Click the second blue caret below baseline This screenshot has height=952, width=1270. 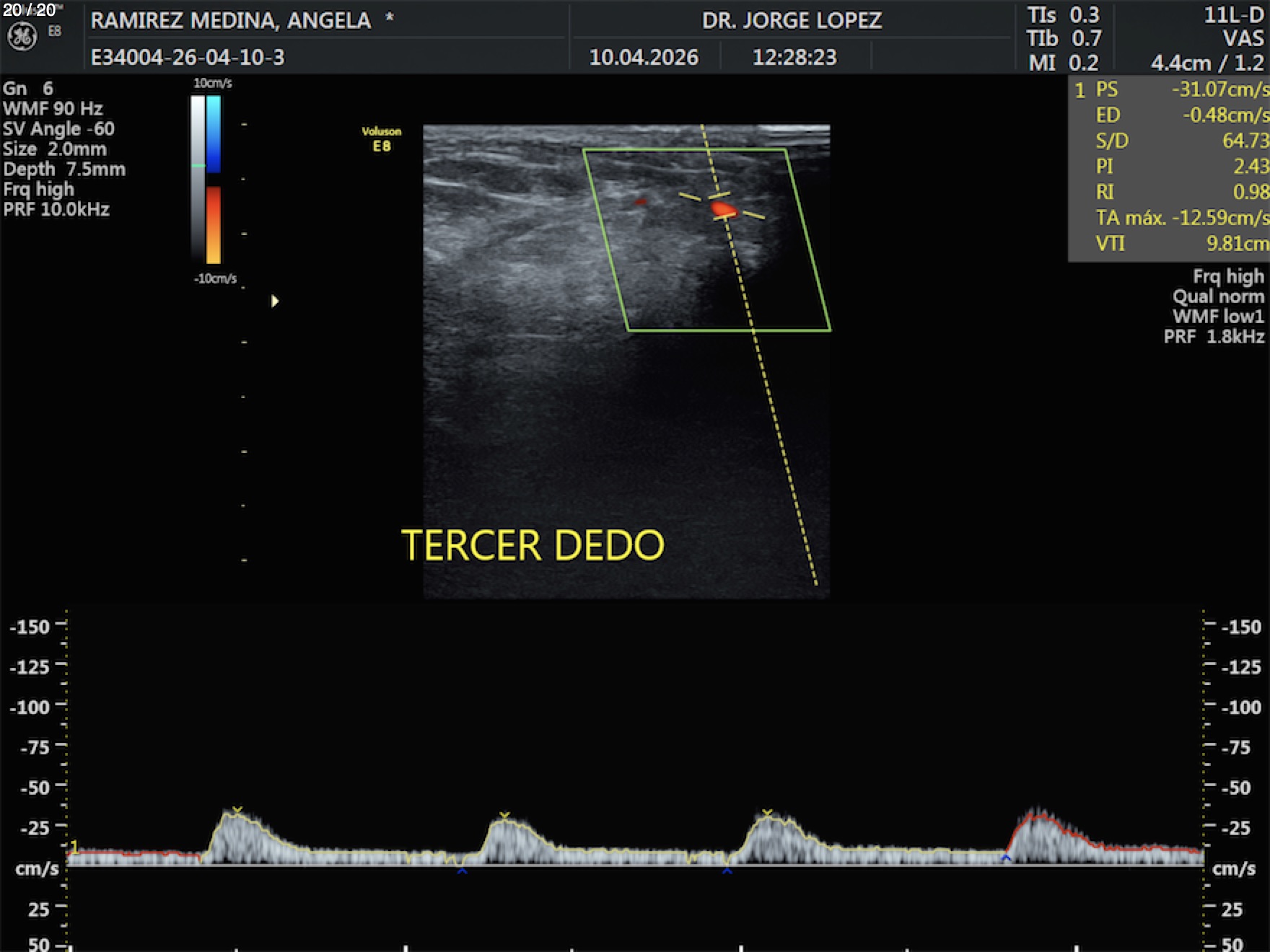pyautogui.click(x=727, y=871)
